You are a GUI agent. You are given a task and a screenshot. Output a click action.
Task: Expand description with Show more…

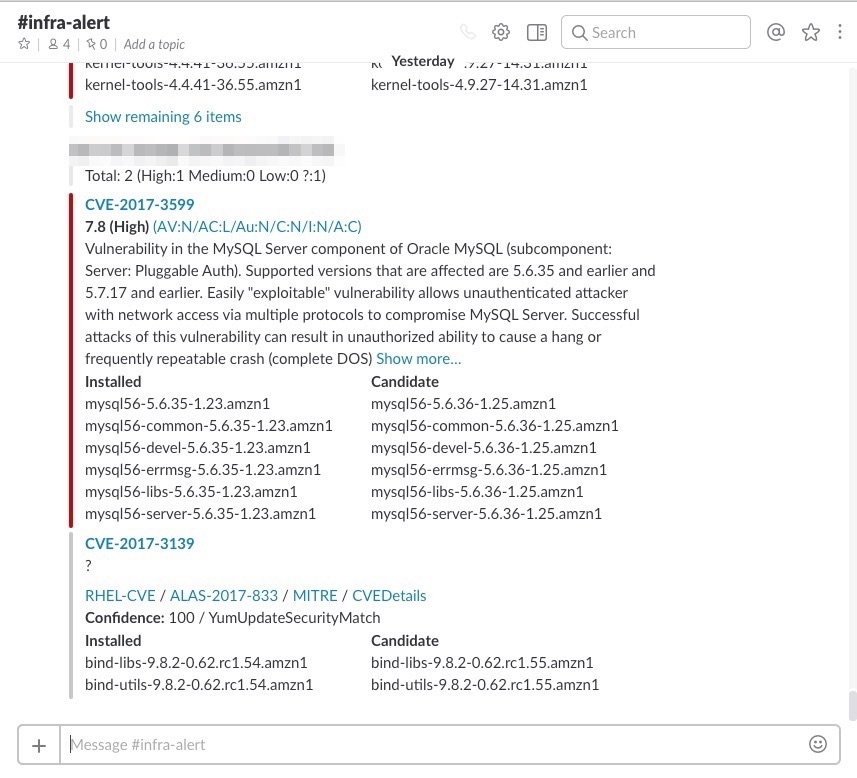tap(418, 358)
